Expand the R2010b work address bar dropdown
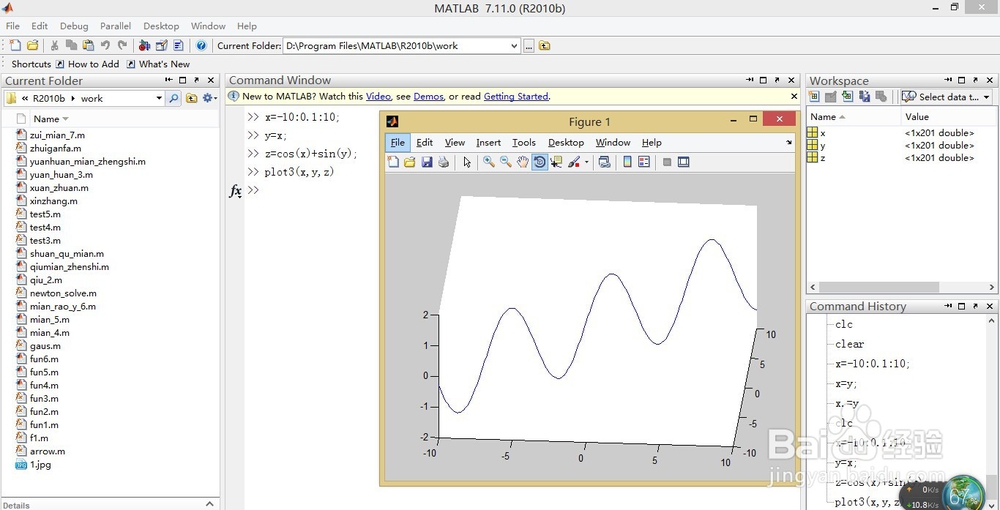Screen dimensions: 1000x510 tap(159, 98)
